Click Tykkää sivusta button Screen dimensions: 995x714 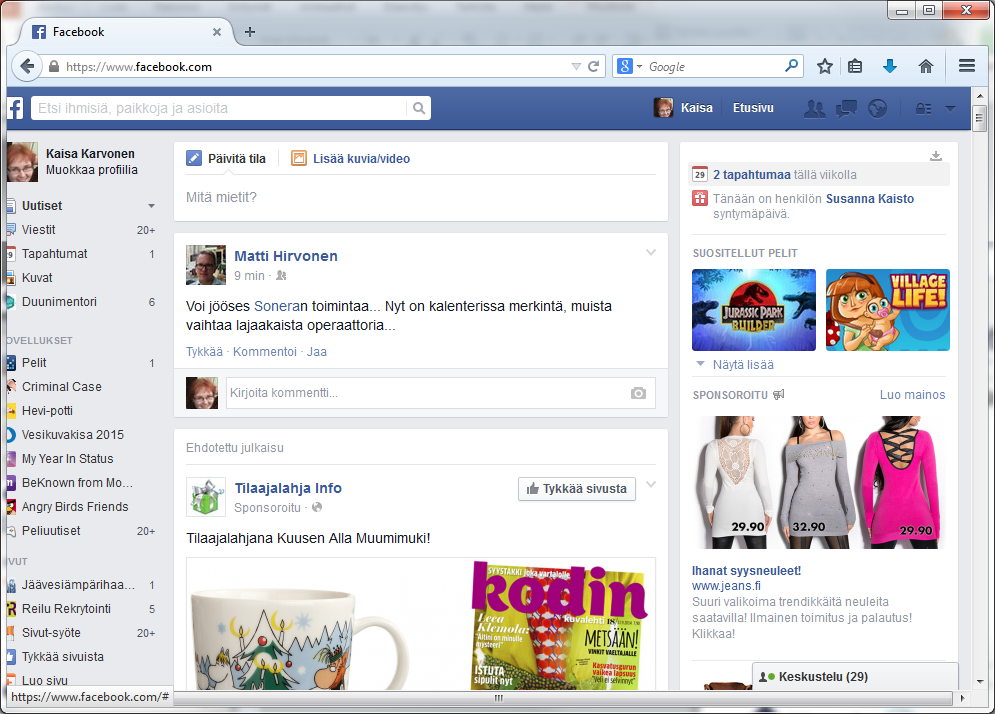coord(577,489)
